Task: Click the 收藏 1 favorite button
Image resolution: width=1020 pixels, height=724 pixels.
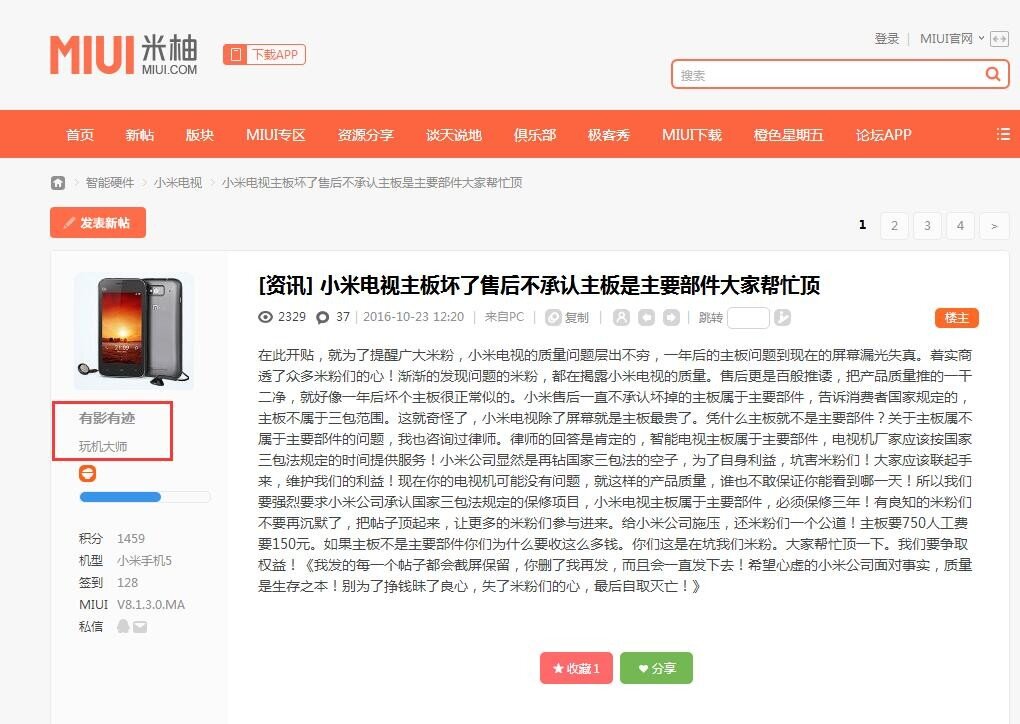Action: tap(576, 668)
